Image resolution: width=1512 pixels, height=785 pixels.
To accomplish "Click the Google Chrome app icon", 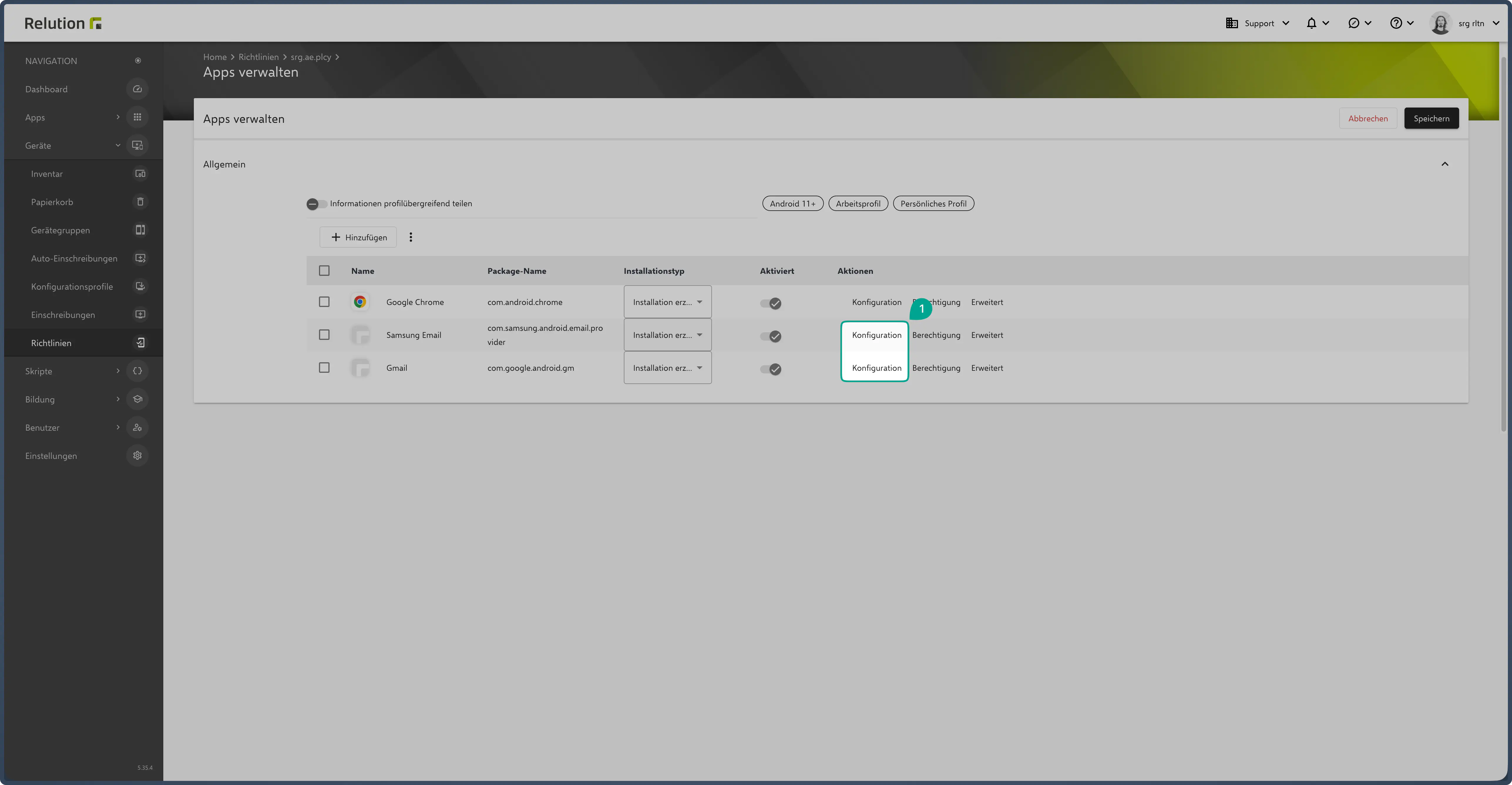I will [x=360, y=302].
